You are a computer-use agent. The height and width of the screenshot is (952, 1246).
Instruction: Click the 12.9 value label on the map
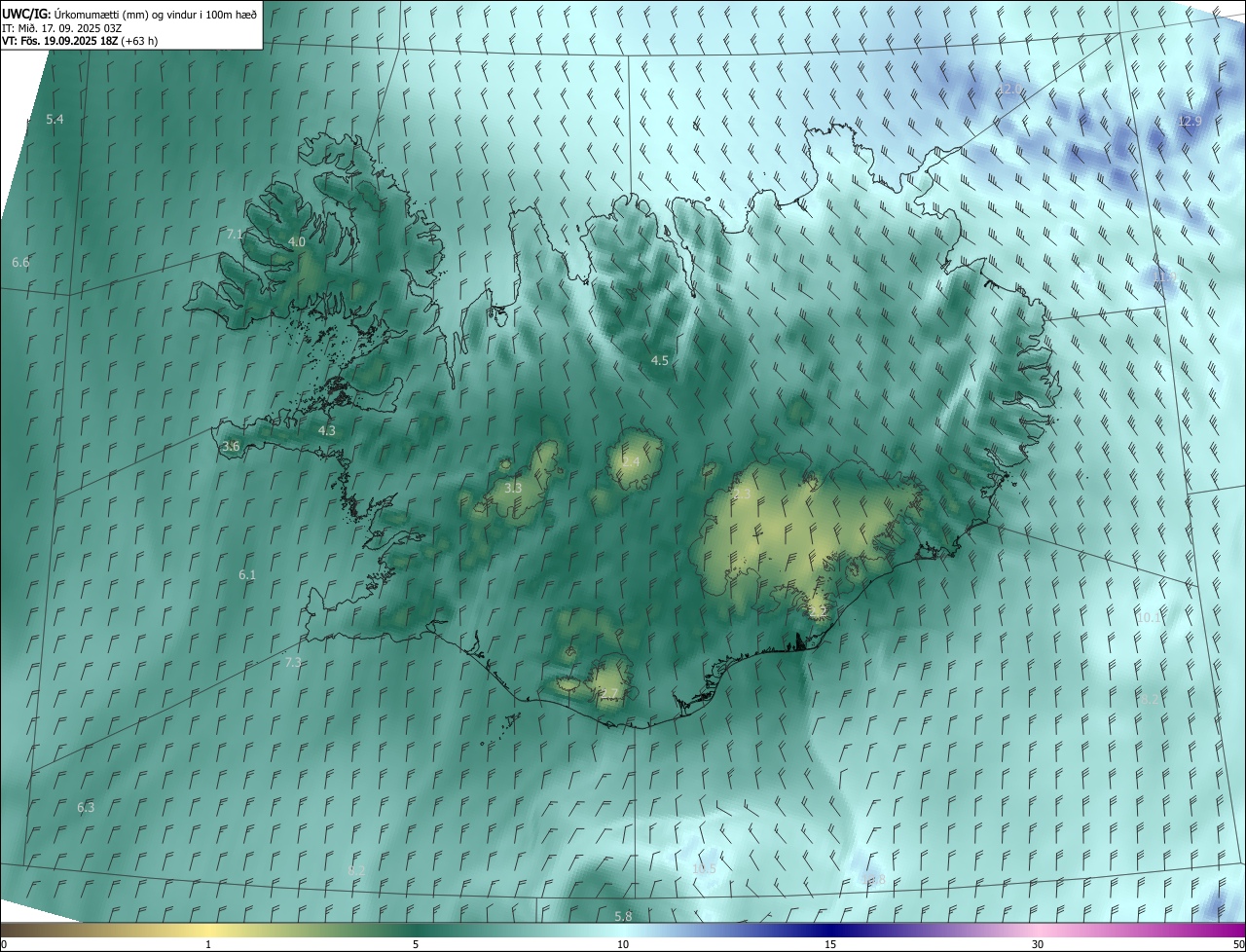pyautogui.click(x=1190, y=121)
